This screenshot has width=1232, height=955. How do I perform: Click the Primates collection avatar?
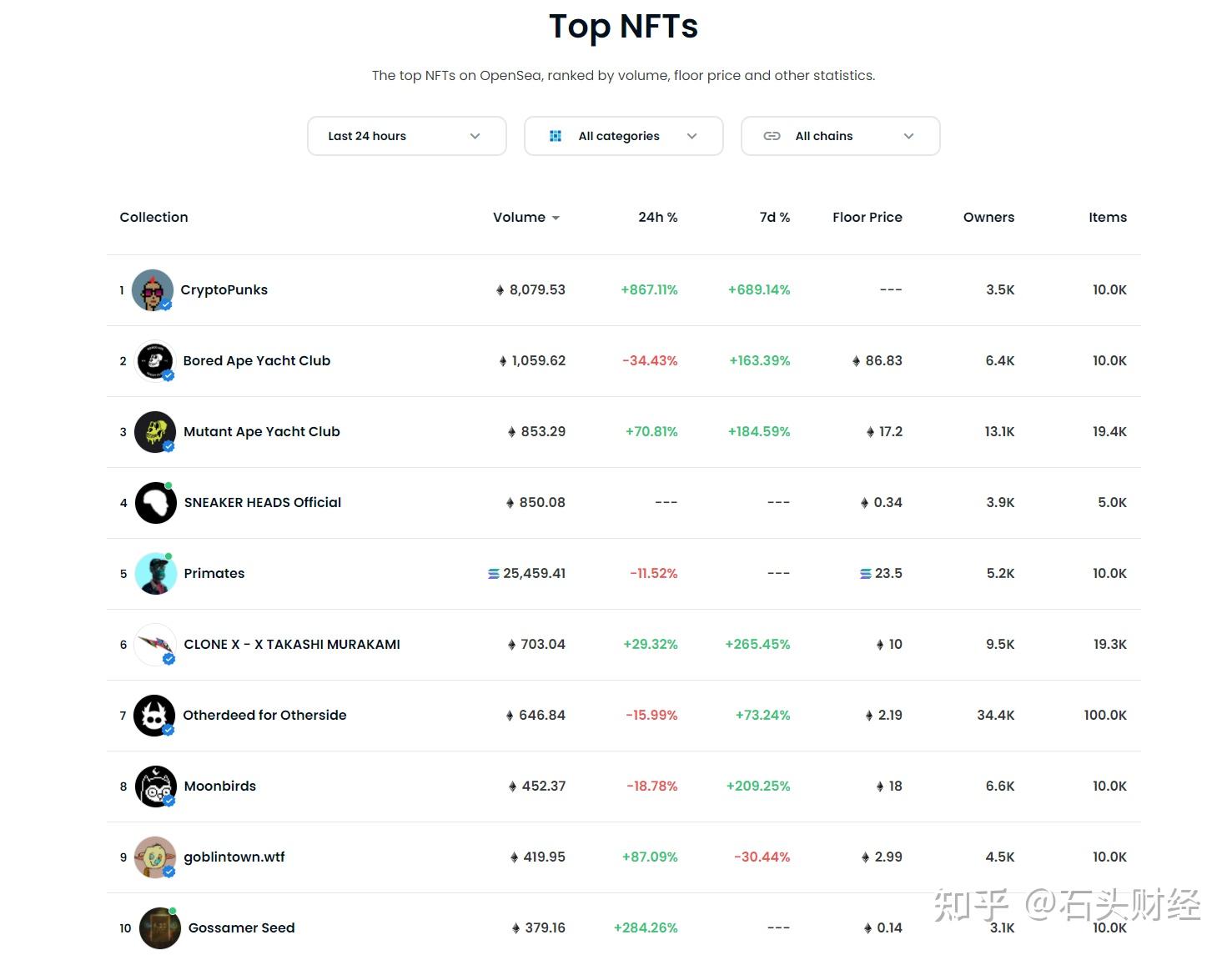coord(155,574)
